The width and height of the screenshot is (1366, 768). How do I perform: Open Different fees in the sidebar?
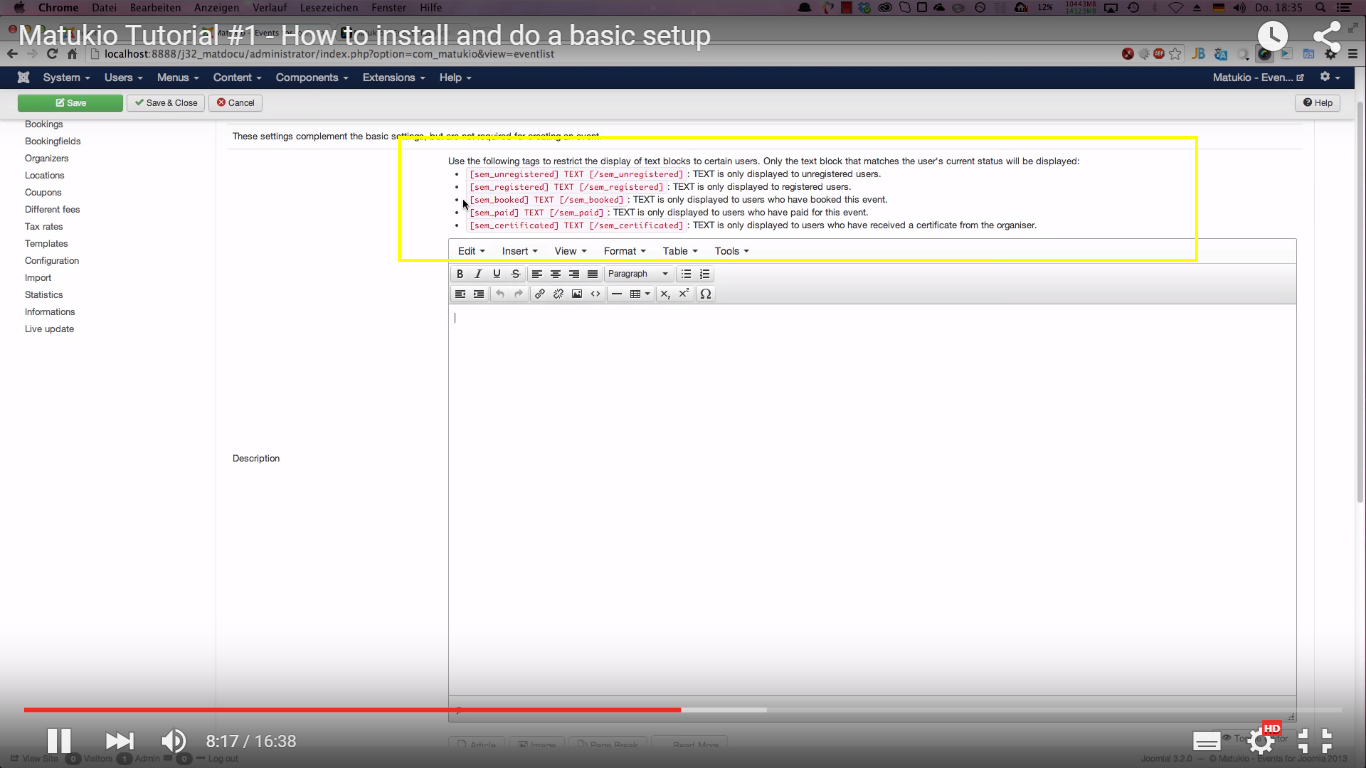52,209
